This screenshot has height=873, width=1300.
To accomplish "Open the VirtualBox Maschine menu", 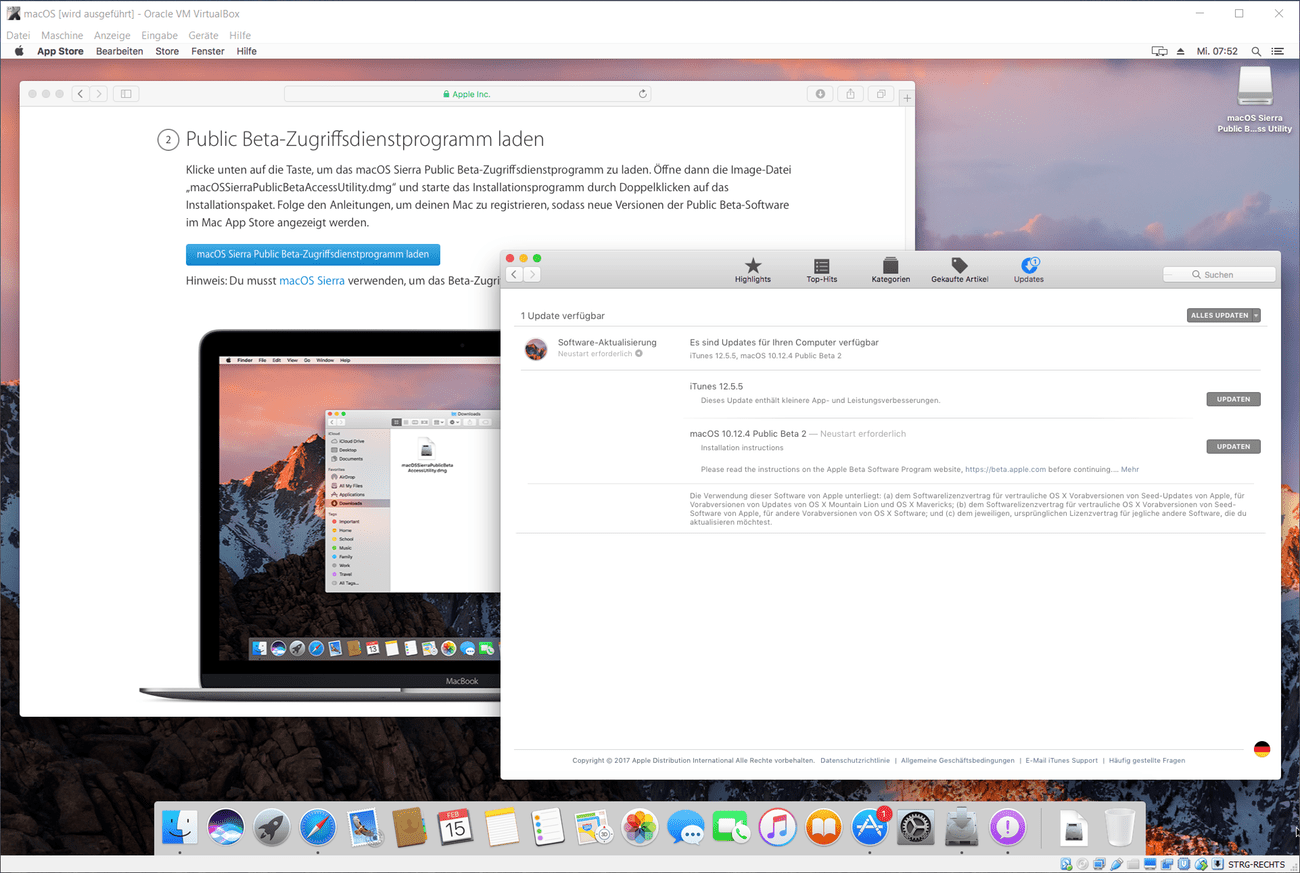I will click(x=62, y=35).
